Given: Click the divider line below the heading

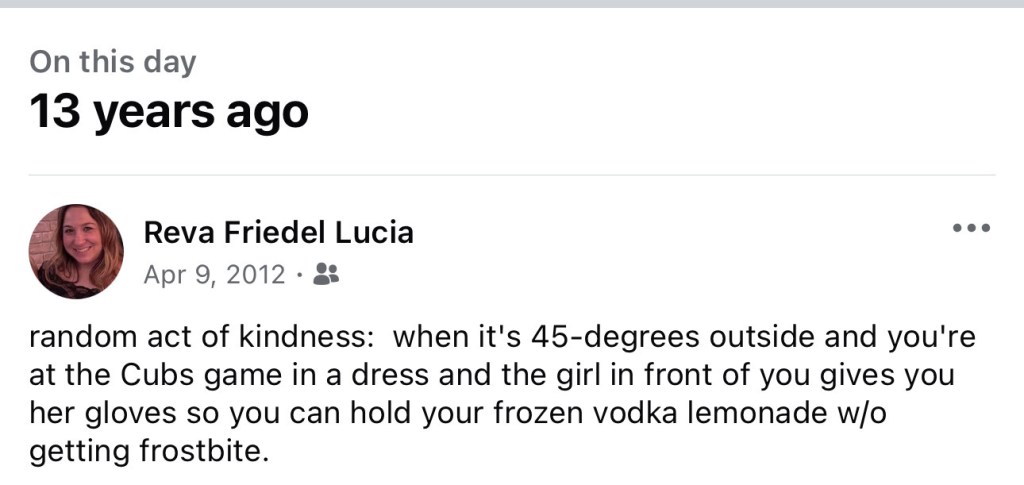Looking at the screenshot, I should coord(512,175).
